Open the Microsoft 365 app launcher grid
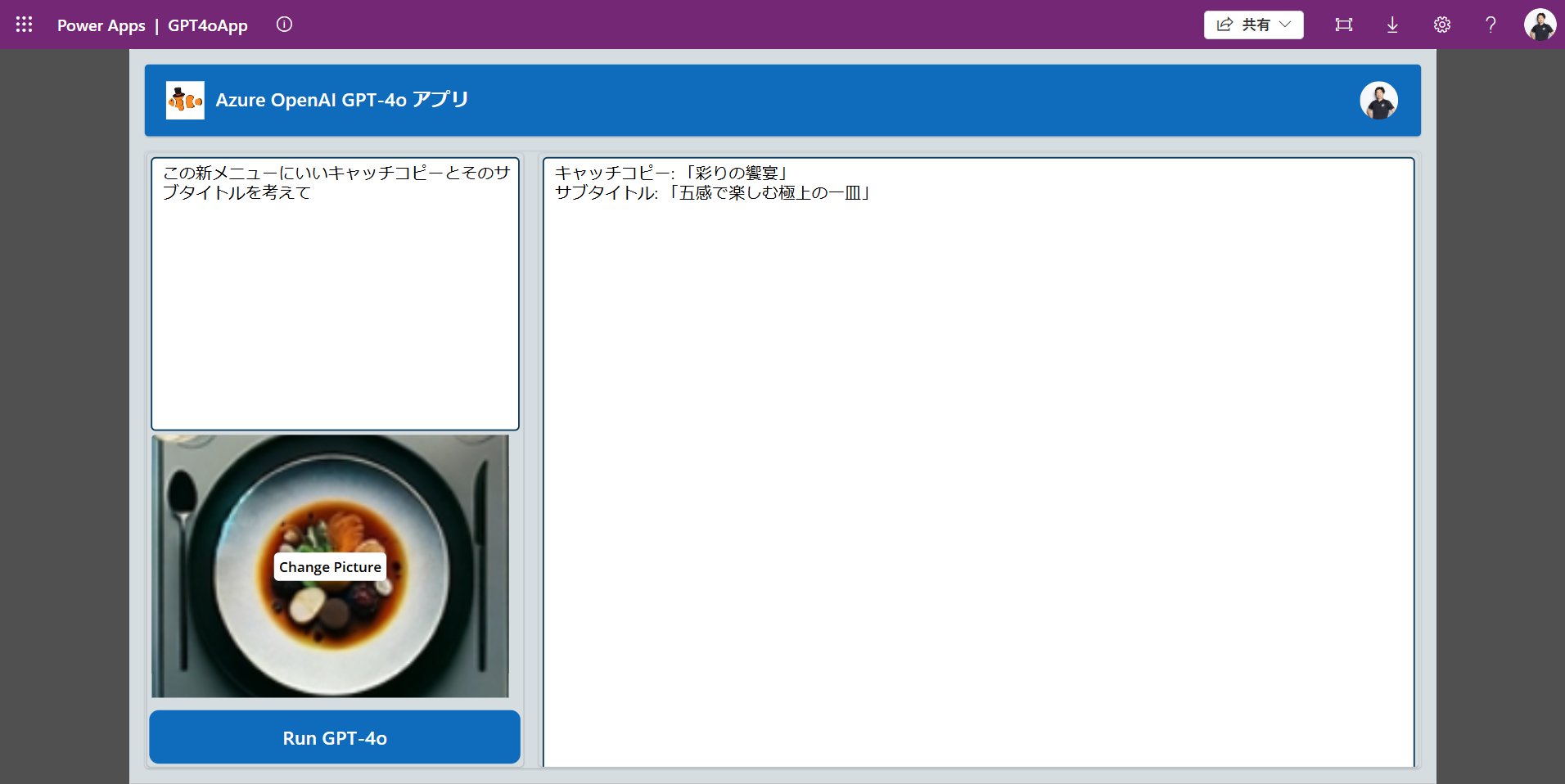 (24, 24)
